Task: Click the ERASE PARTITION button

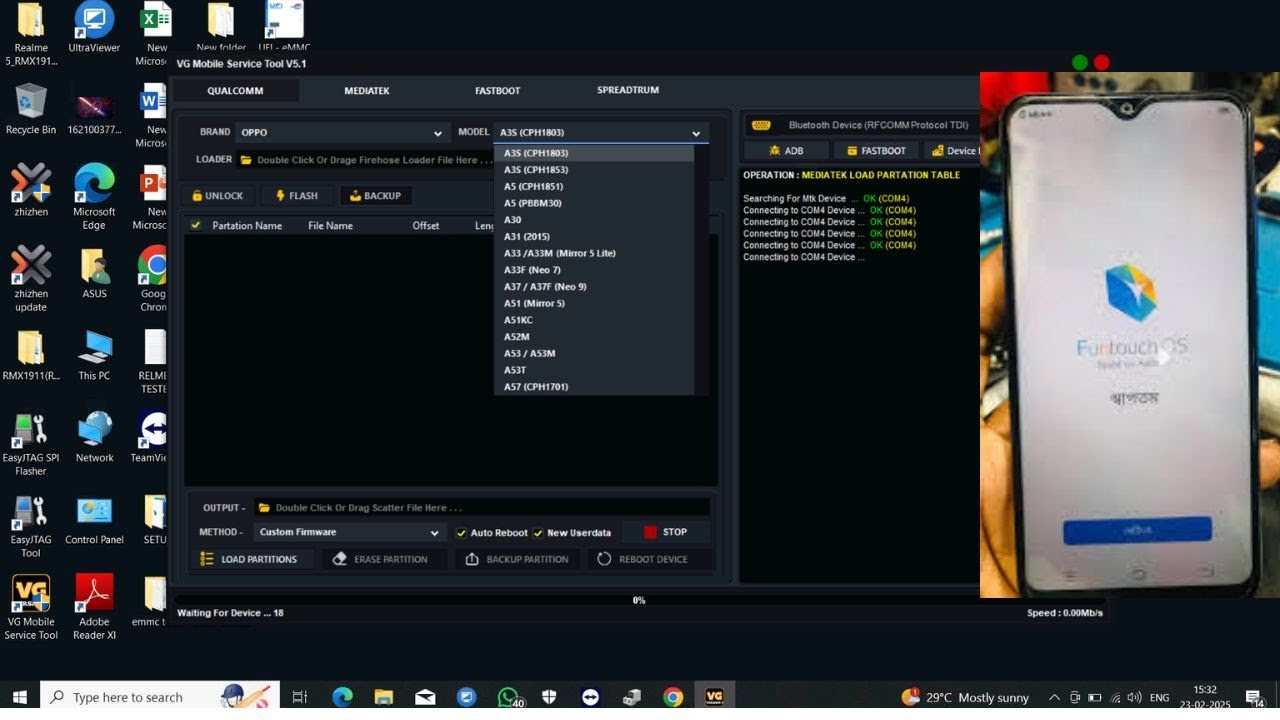Action: click(382, 559)
